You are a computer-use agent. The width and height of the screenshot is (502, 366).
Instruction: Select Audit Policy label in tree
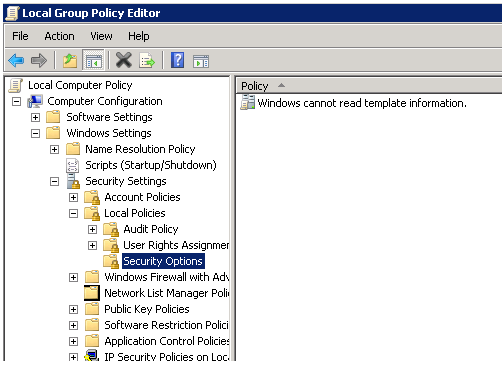click(x=151, y=229)
